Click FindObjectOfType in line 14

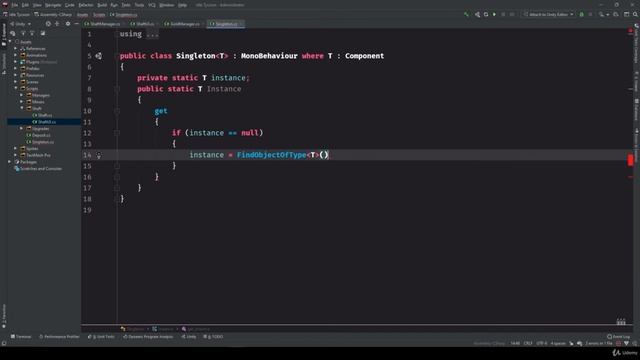click(271, 155)
